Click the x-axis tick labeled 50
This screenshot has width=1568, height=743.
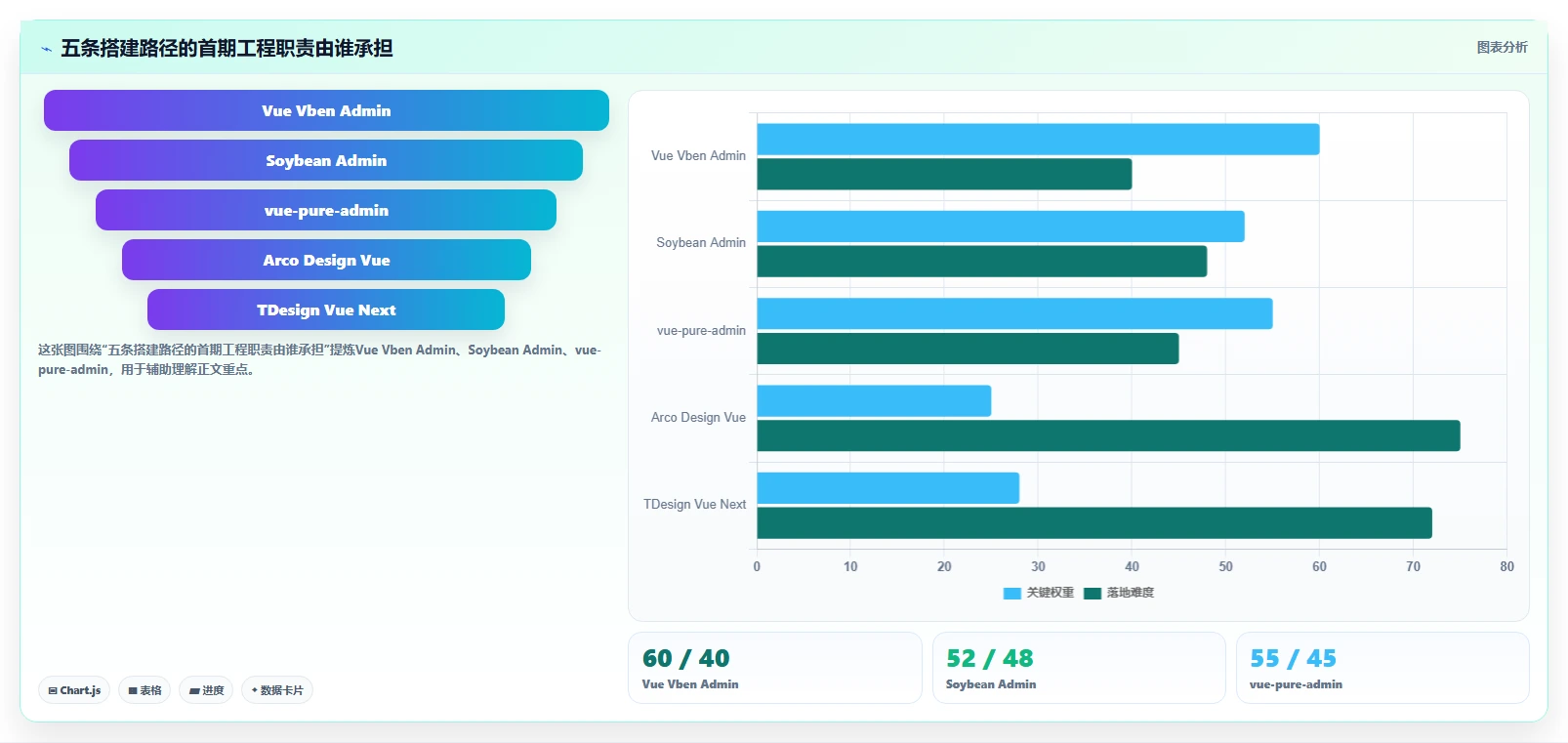tap(1225, 566)
